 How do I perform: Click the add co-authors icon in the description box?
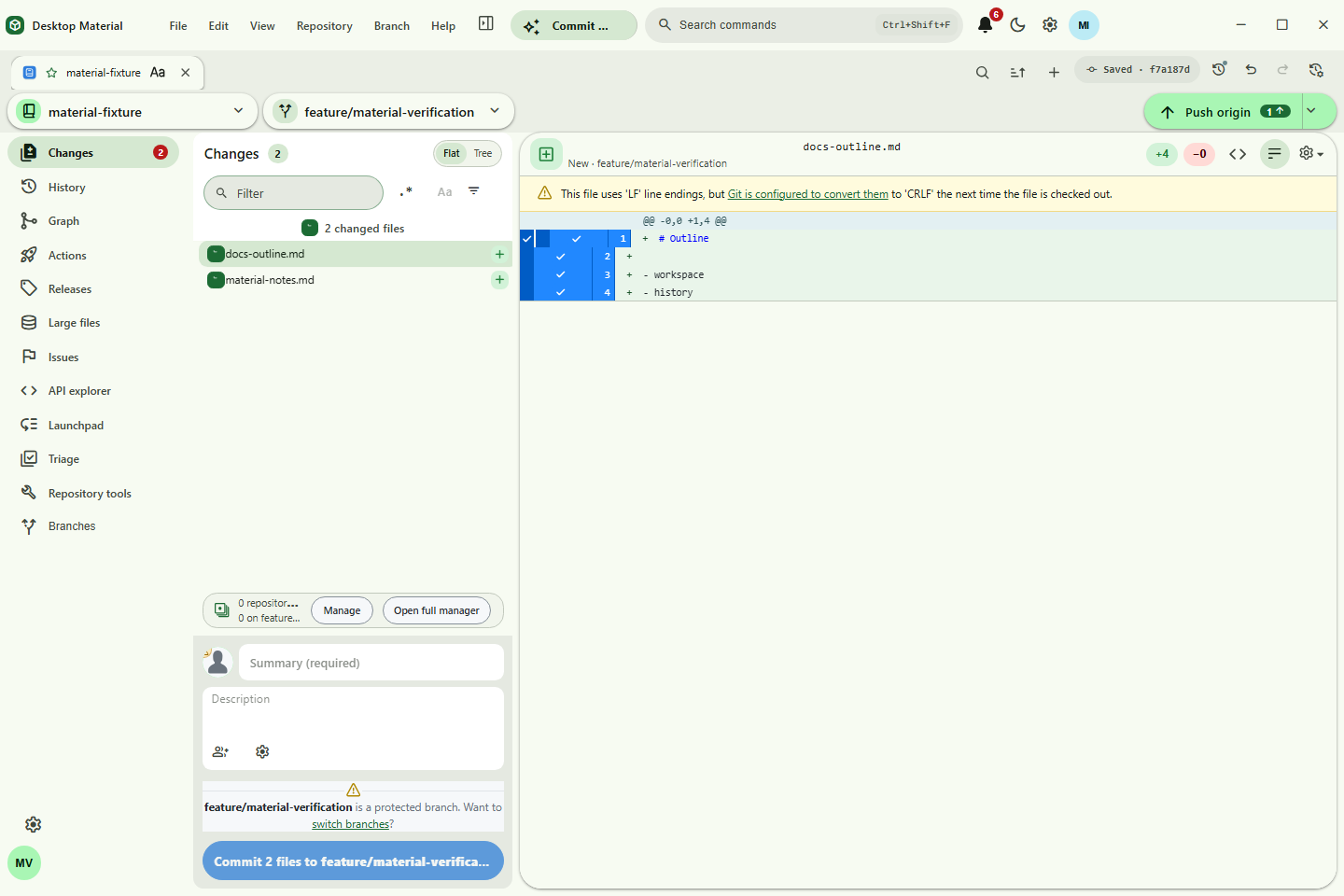click(220, 751)
